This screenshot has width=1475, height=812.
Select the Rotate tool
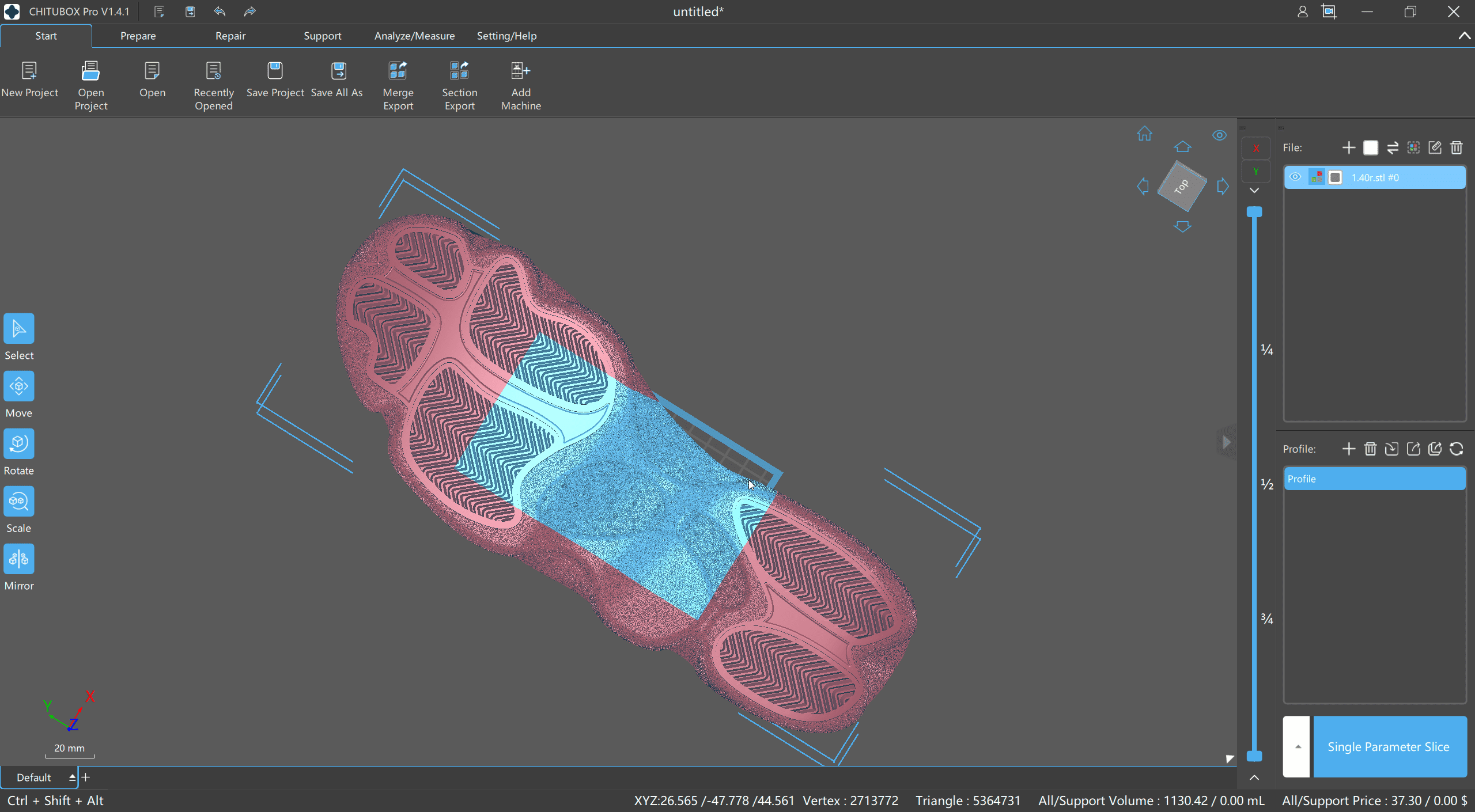[x=19, y=444]
